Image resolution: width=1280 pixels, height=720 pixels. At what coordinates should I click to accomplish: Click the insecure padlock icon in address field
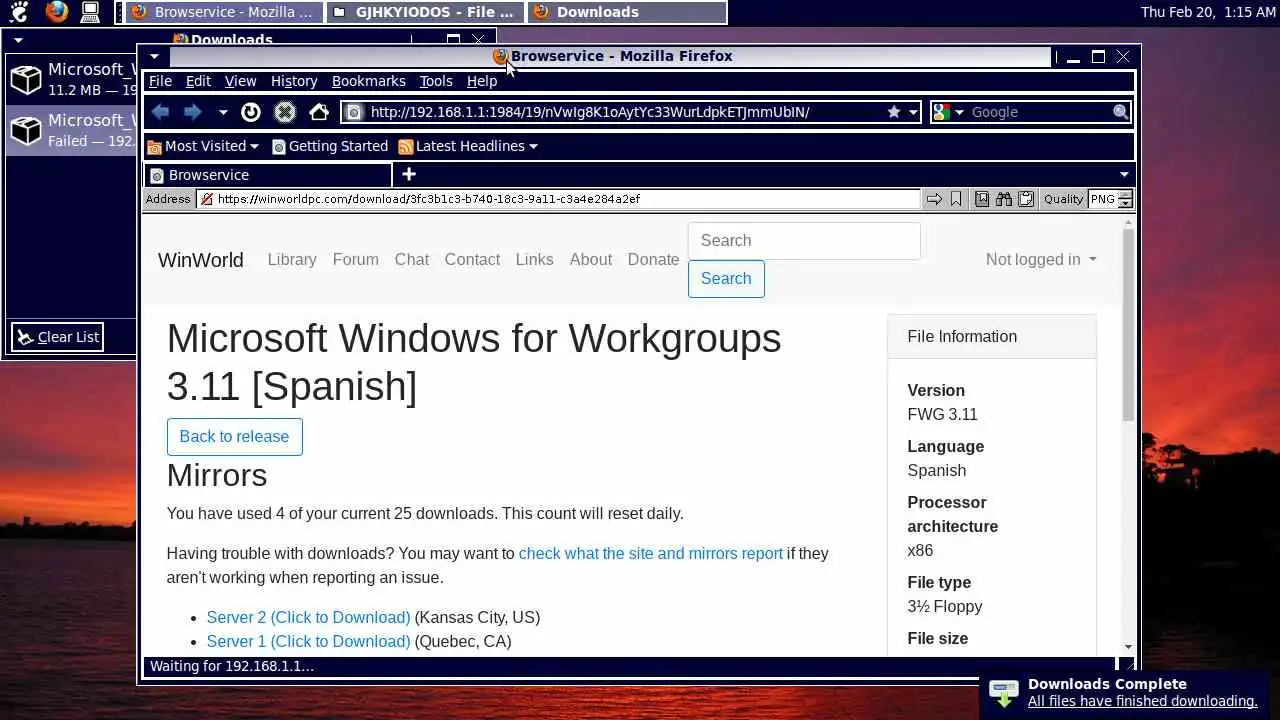click(x=207, y=199)
